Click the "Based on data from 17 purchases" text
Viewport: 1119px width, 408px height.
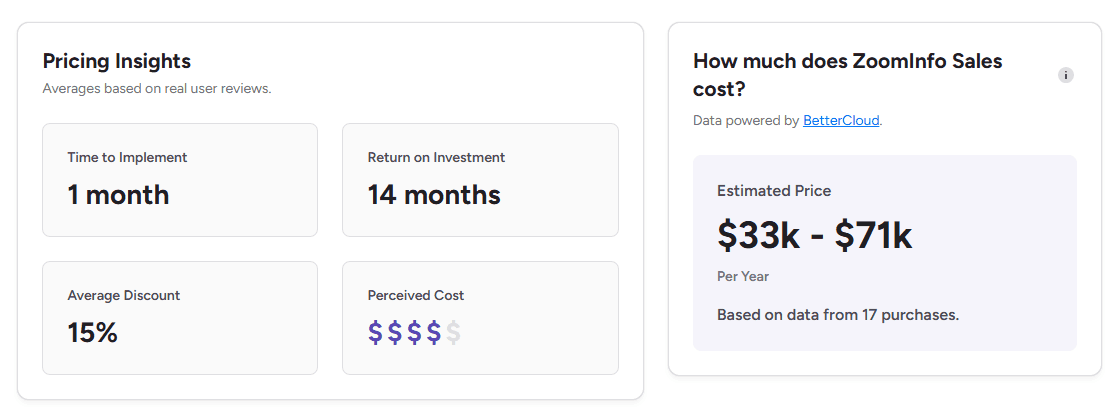(x=838, y=315)
